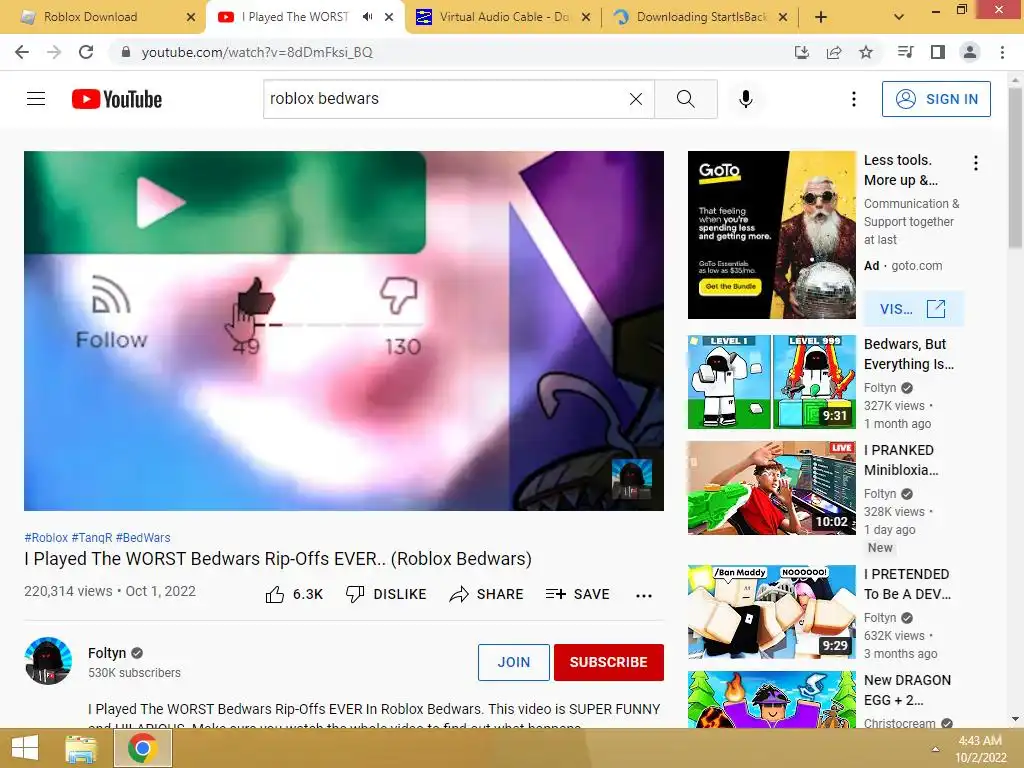Image resolution: width=1024 pixels, height=768 pixels.
Task: Open the Windows Start button
Action: pos(25,748)
